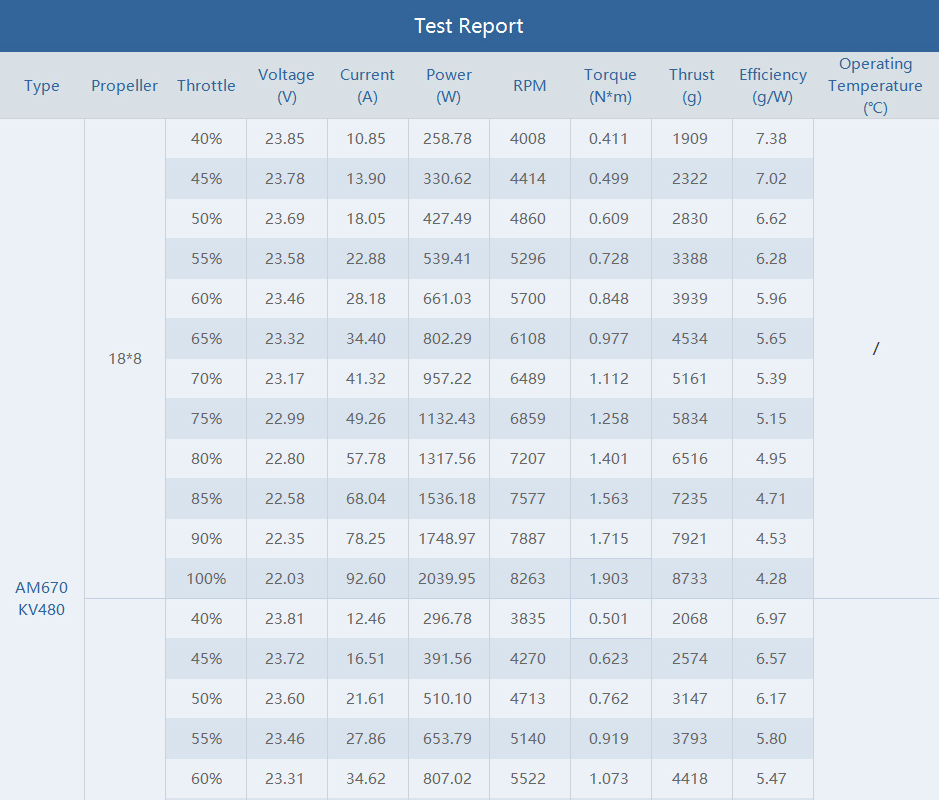Viewport: 942px width, 800px height.
Task: Select the RPM column header
Action: tap(530, 86)
